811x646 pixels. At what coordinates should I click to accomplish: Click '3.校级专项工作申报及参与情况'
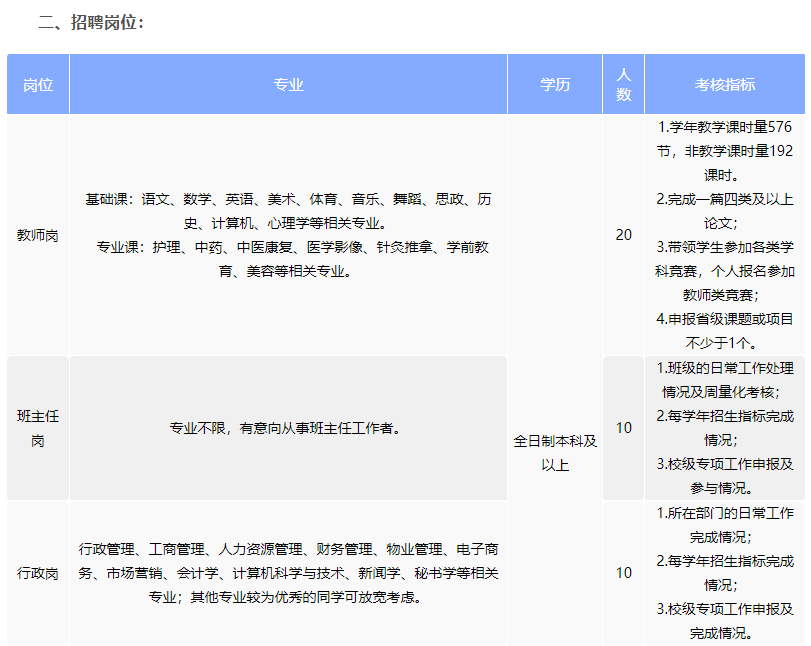(725, 476)
